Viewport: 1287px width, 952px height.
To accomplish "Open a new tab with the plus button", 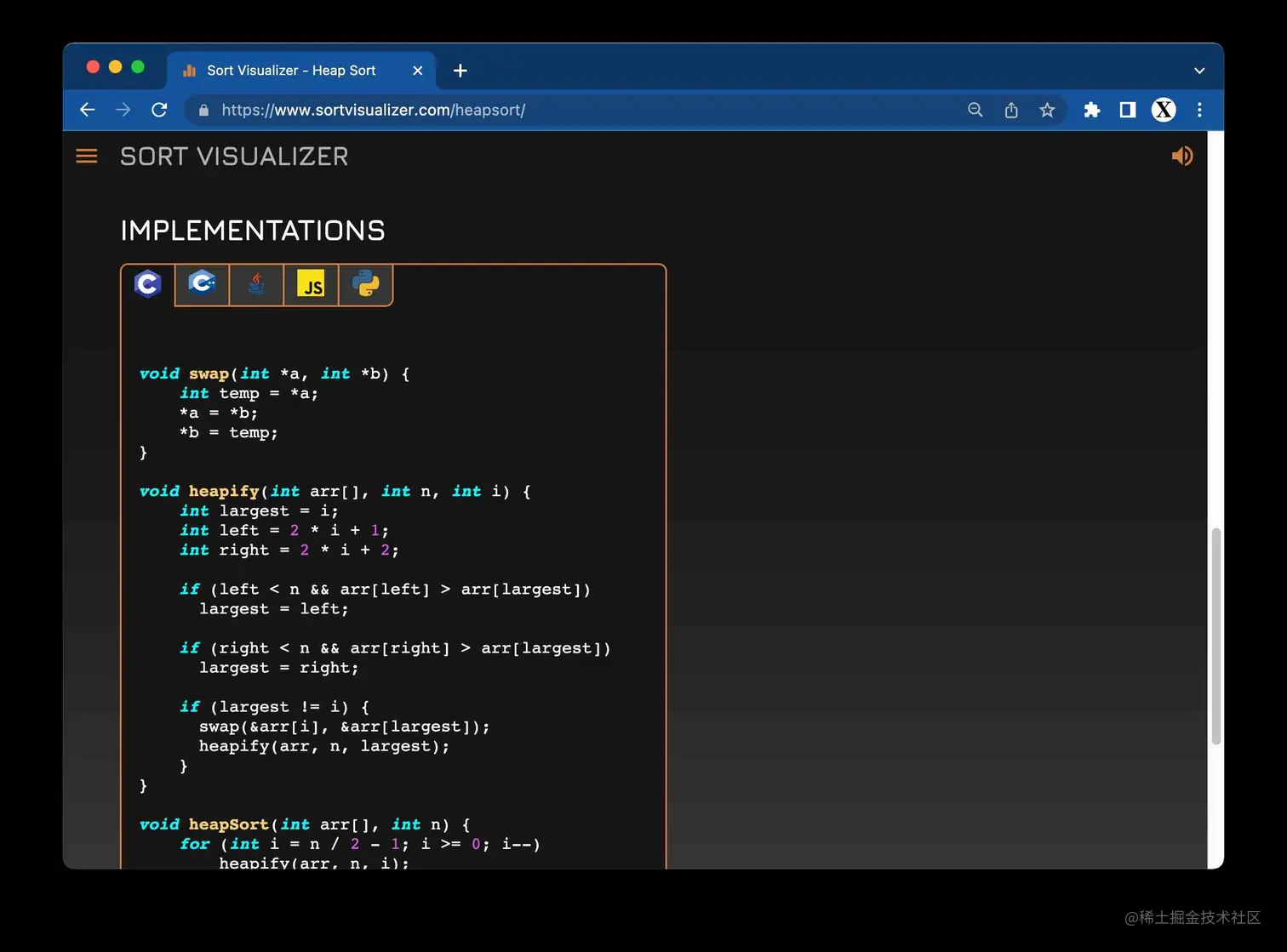I will pyautogui.click(x=460, y=71).
